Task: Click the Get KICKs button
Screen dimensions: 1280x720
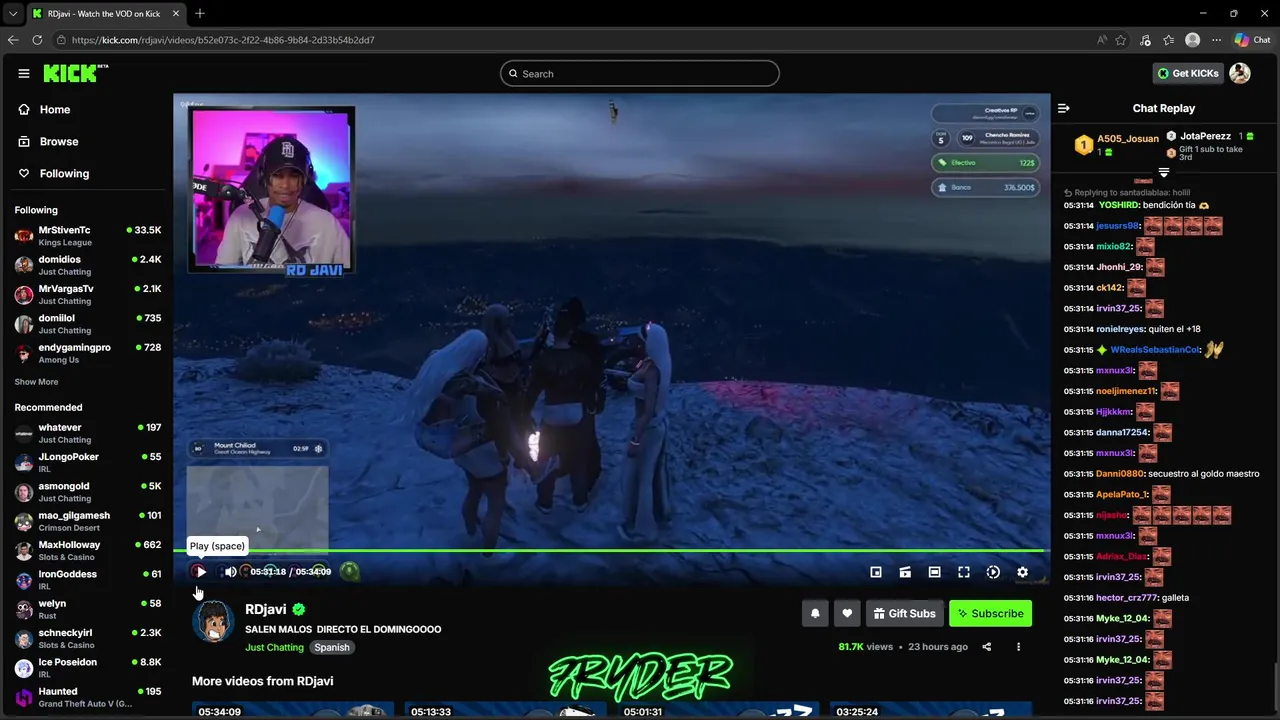Action: click(x=1188, y=73)
